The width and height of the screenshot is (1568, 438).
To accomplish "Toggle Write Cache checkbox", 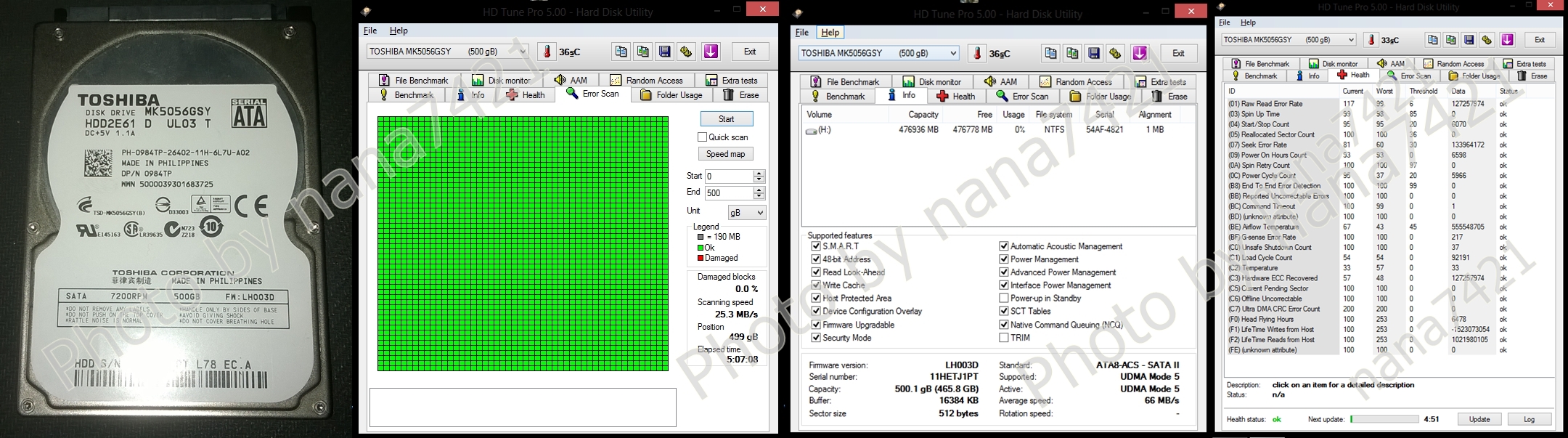I will click(816, 285).
